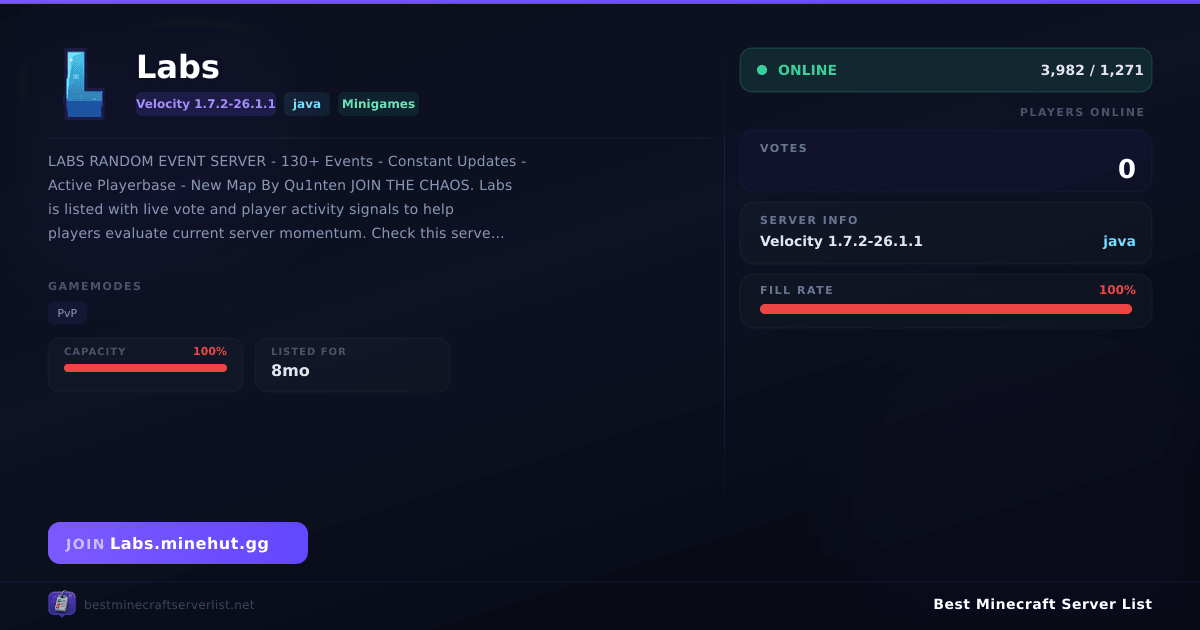Click the Fill Rate progress bar
Viewport: 1200px width, 630px height.
coord(946,309)
